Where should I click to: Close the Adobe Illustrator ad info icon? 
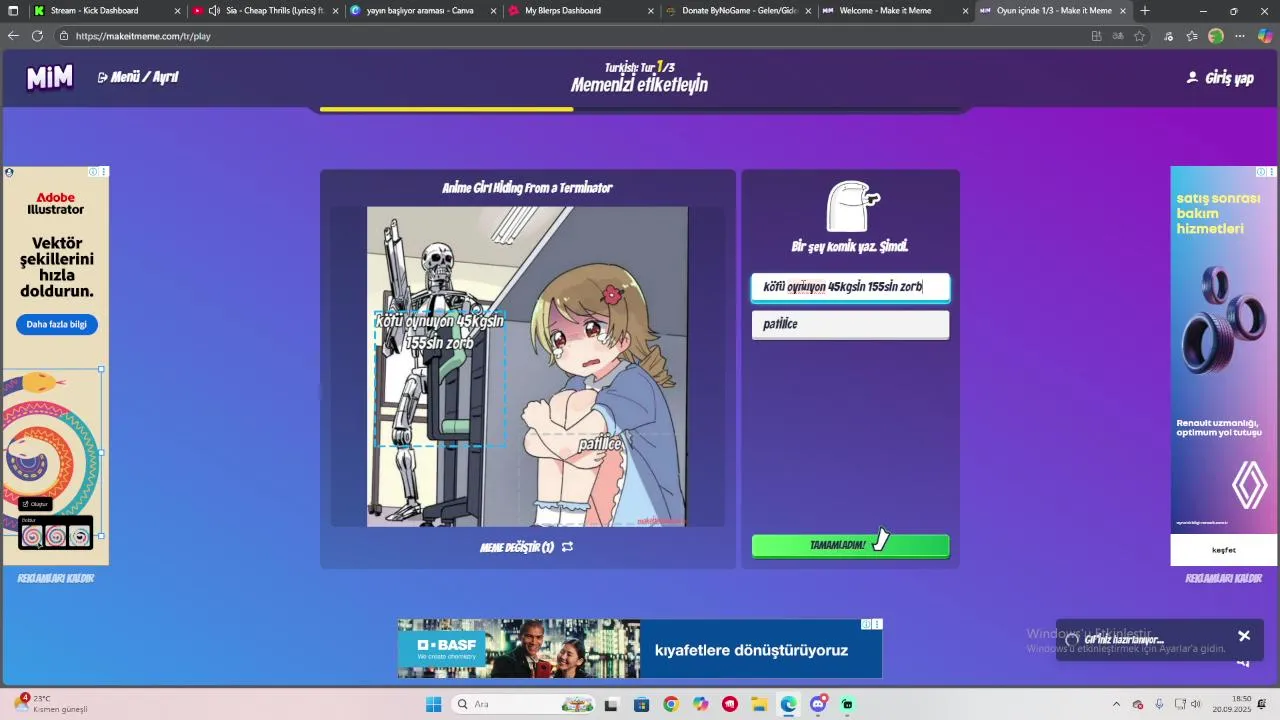coord(93,172)
